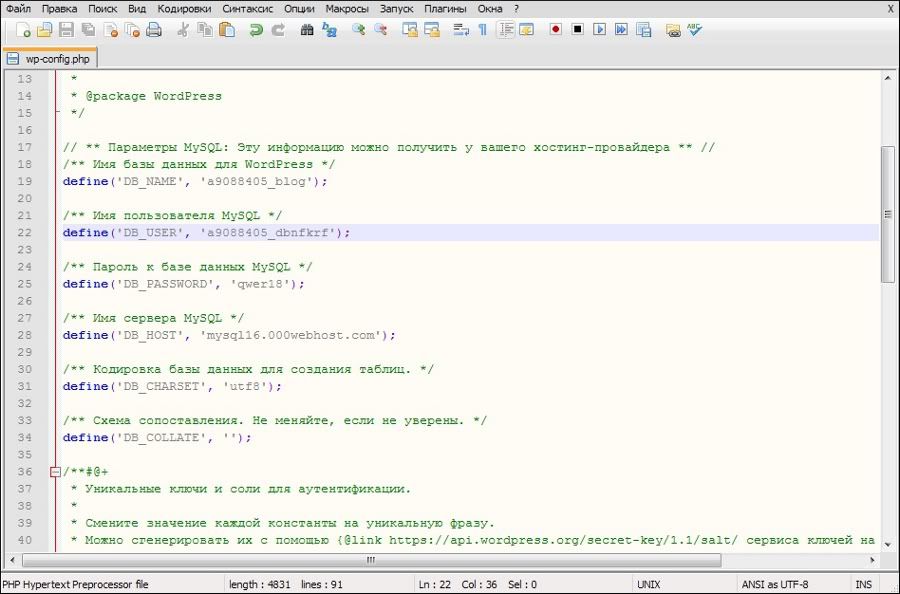Click the Cut scissors icon
Image resolution: width=900 pixels, height=594 pixels.
tap(183, 30)
